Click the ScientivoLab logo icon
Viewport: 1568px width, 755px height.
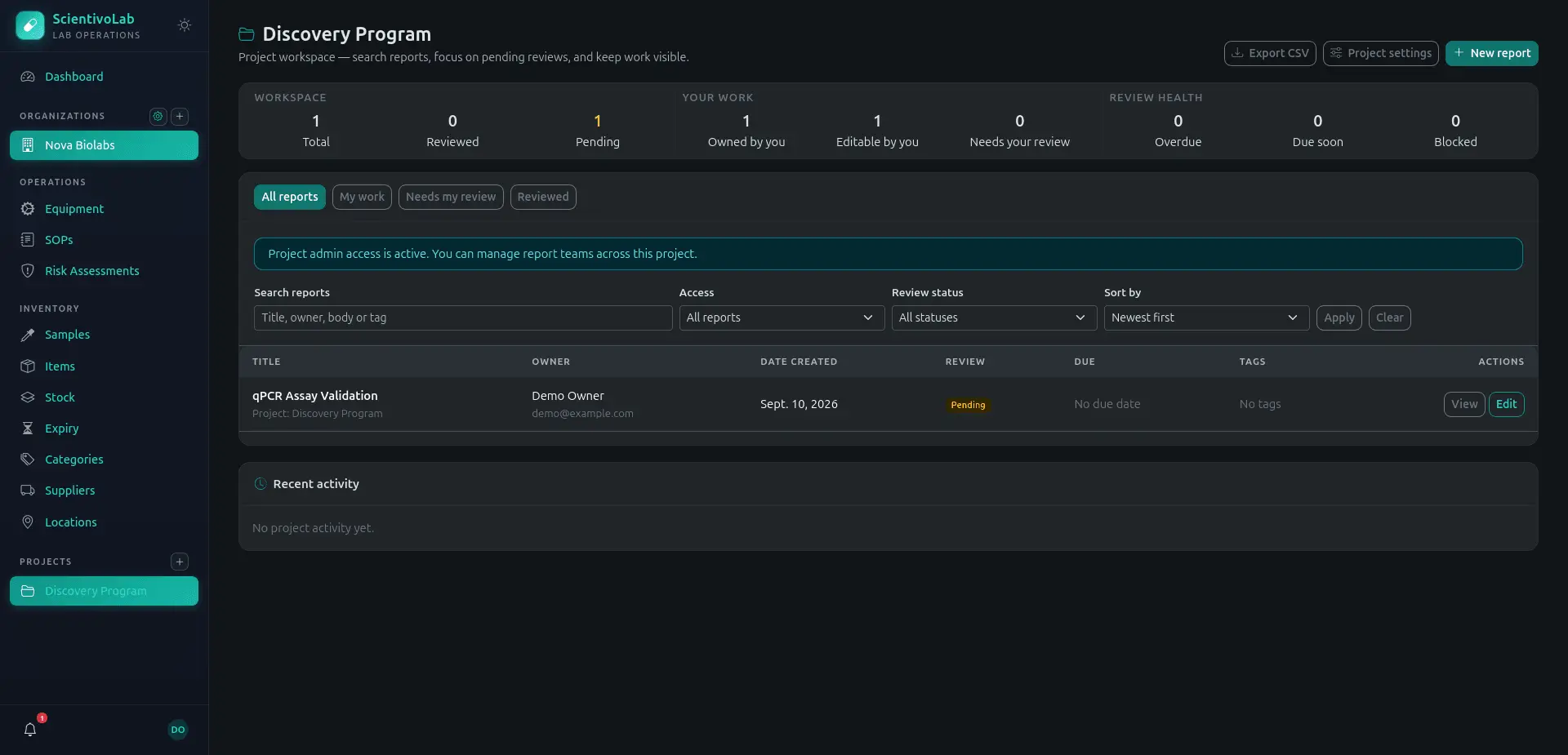pyautogui.click(x=30, y=25)
